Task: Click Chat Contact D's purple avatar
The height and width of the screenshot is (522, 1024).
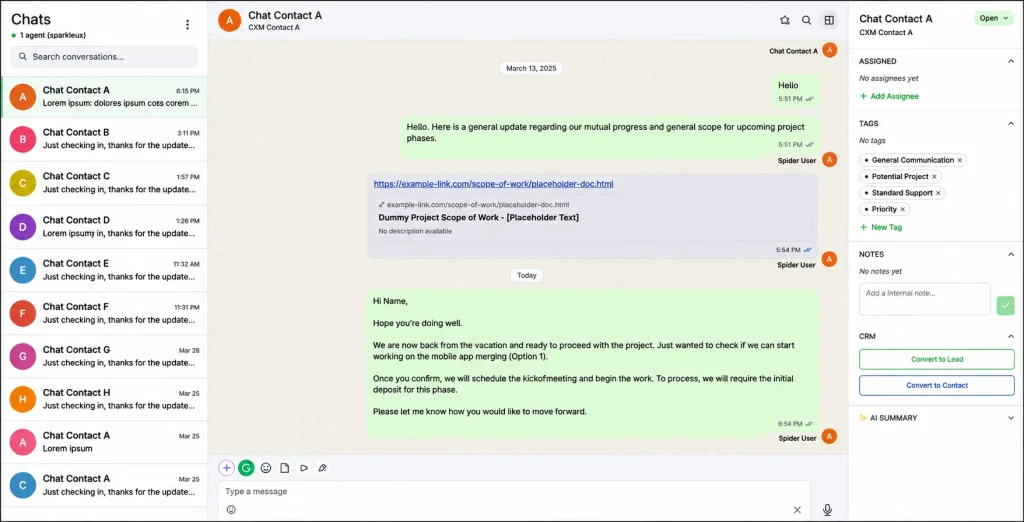Action: [x=23, y=227]
